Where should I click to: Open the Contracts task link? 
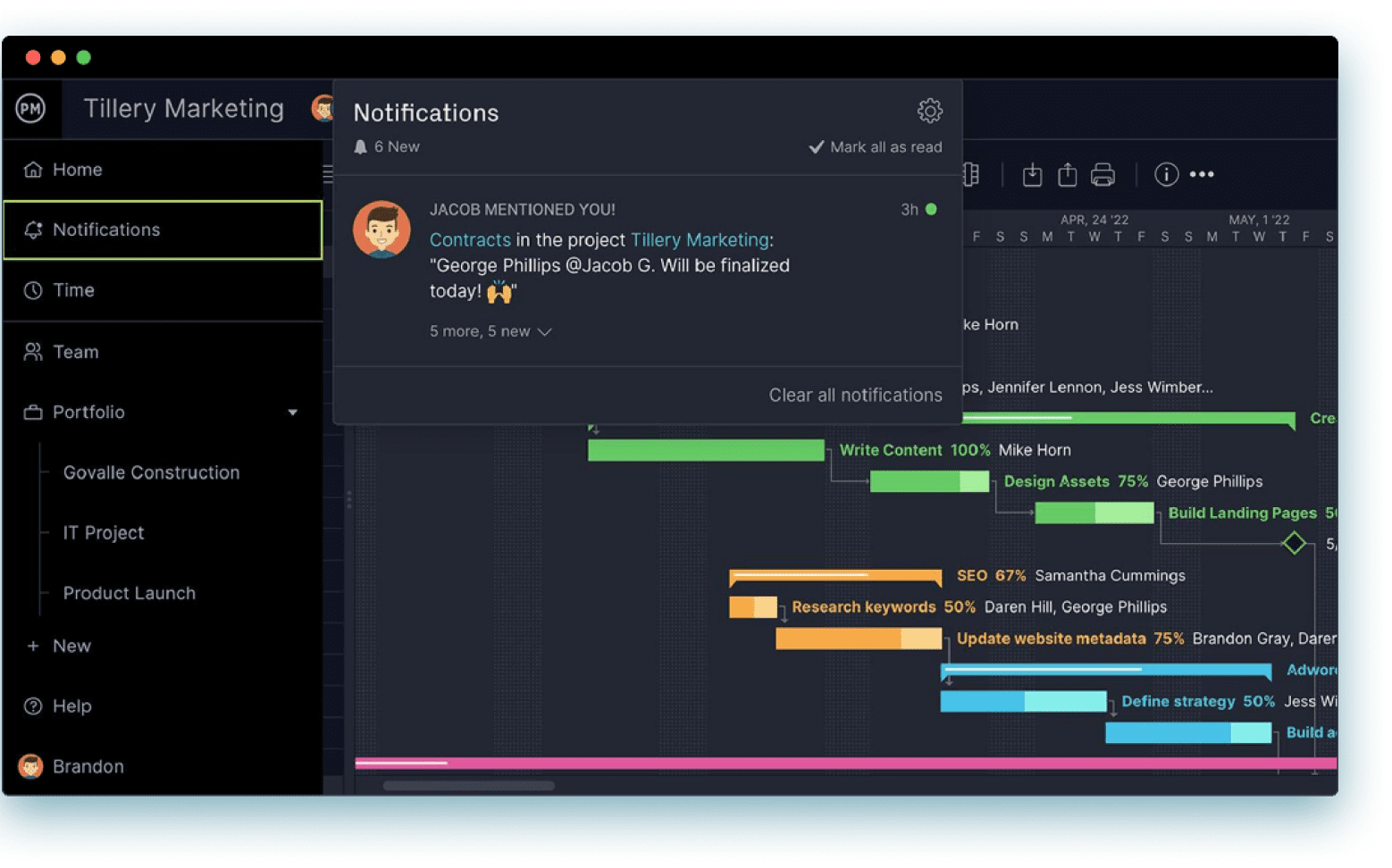click(471, 239)
